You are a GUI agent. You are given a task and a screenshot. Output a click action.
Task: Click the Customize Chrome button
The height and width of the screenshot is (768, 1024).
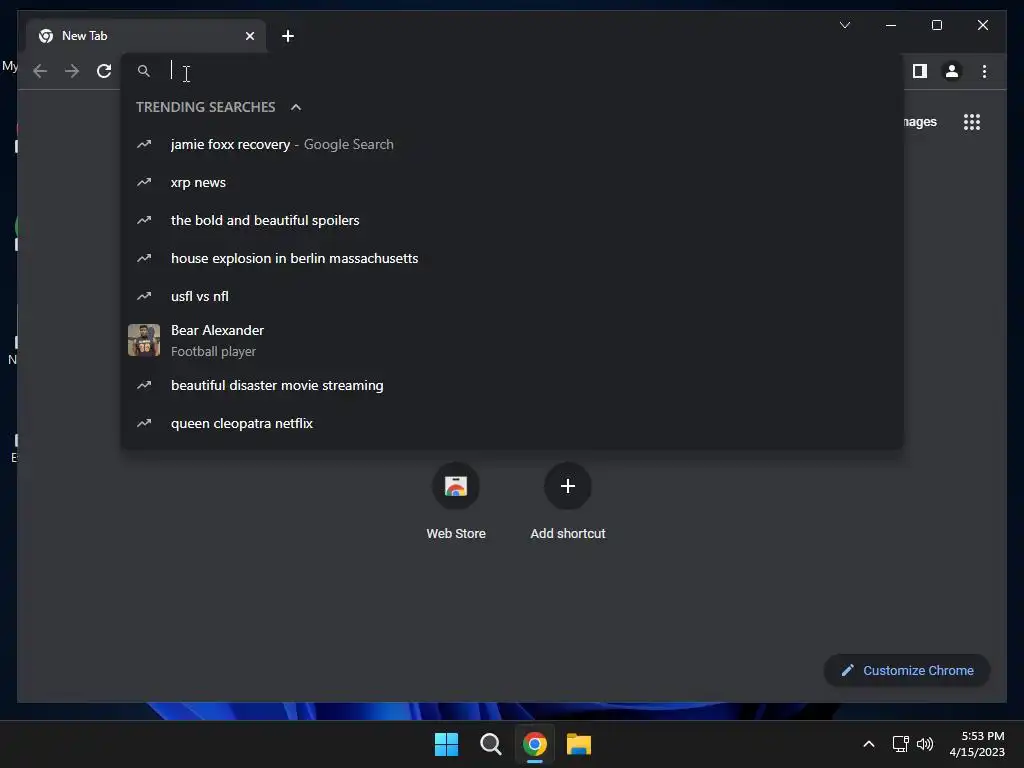tap(907, 671)
